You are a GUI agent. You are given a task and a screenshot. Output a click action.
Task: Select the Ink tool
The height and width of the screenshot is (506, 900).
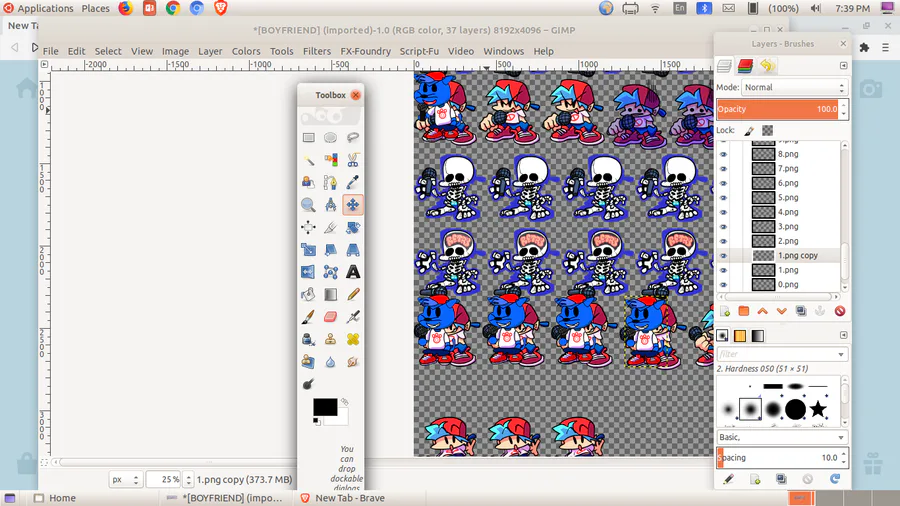[x=308, y=339]
